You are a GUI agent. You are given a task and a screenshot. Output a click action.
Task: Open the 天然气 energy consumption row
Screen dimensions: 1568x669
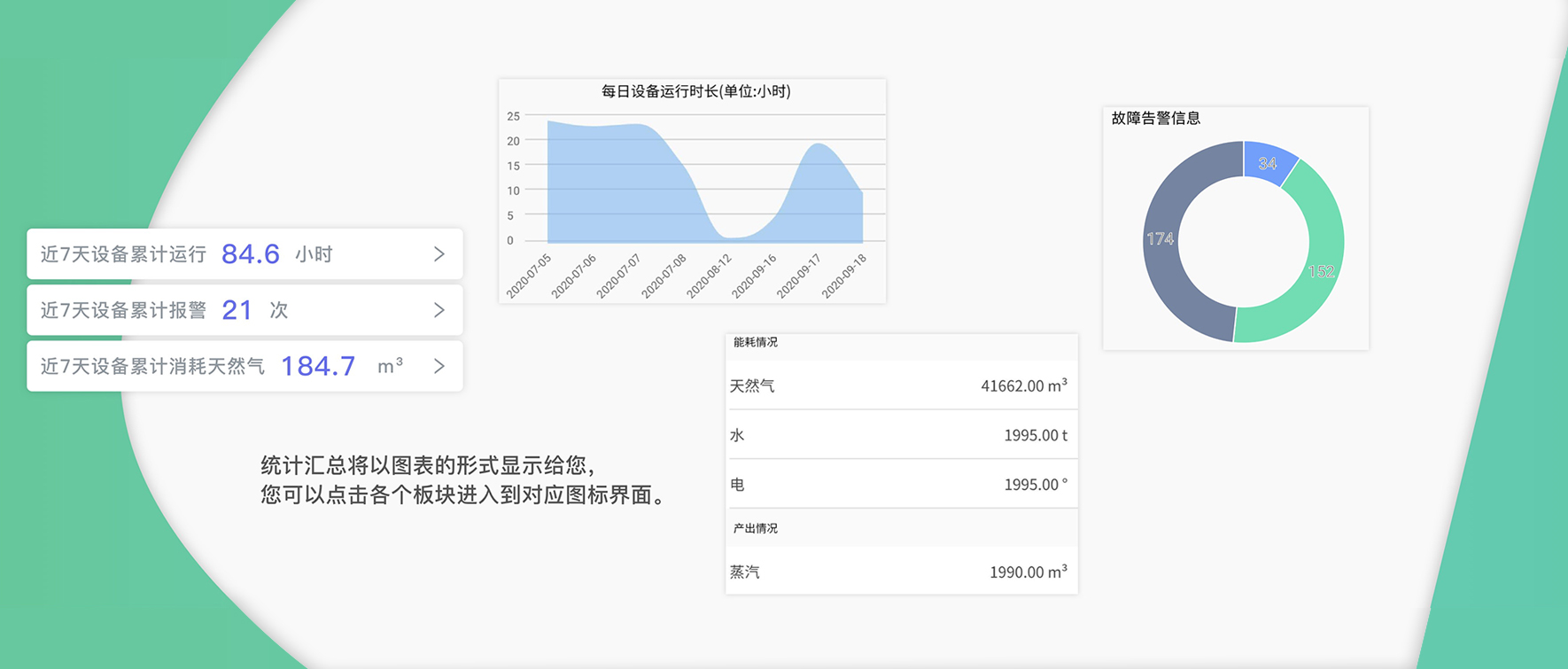click(x=901, y=385)
